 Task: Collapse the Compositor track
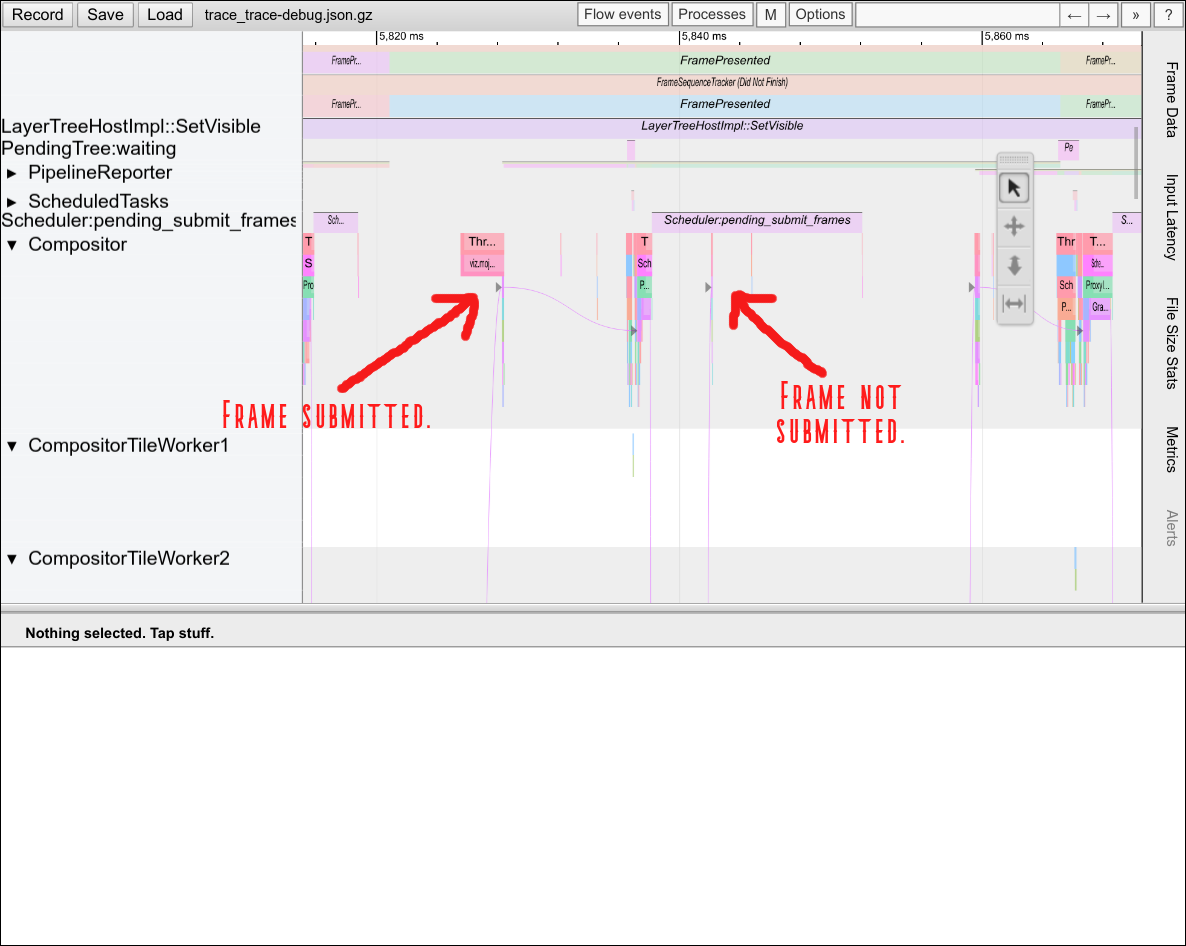(x=12, y=245)
